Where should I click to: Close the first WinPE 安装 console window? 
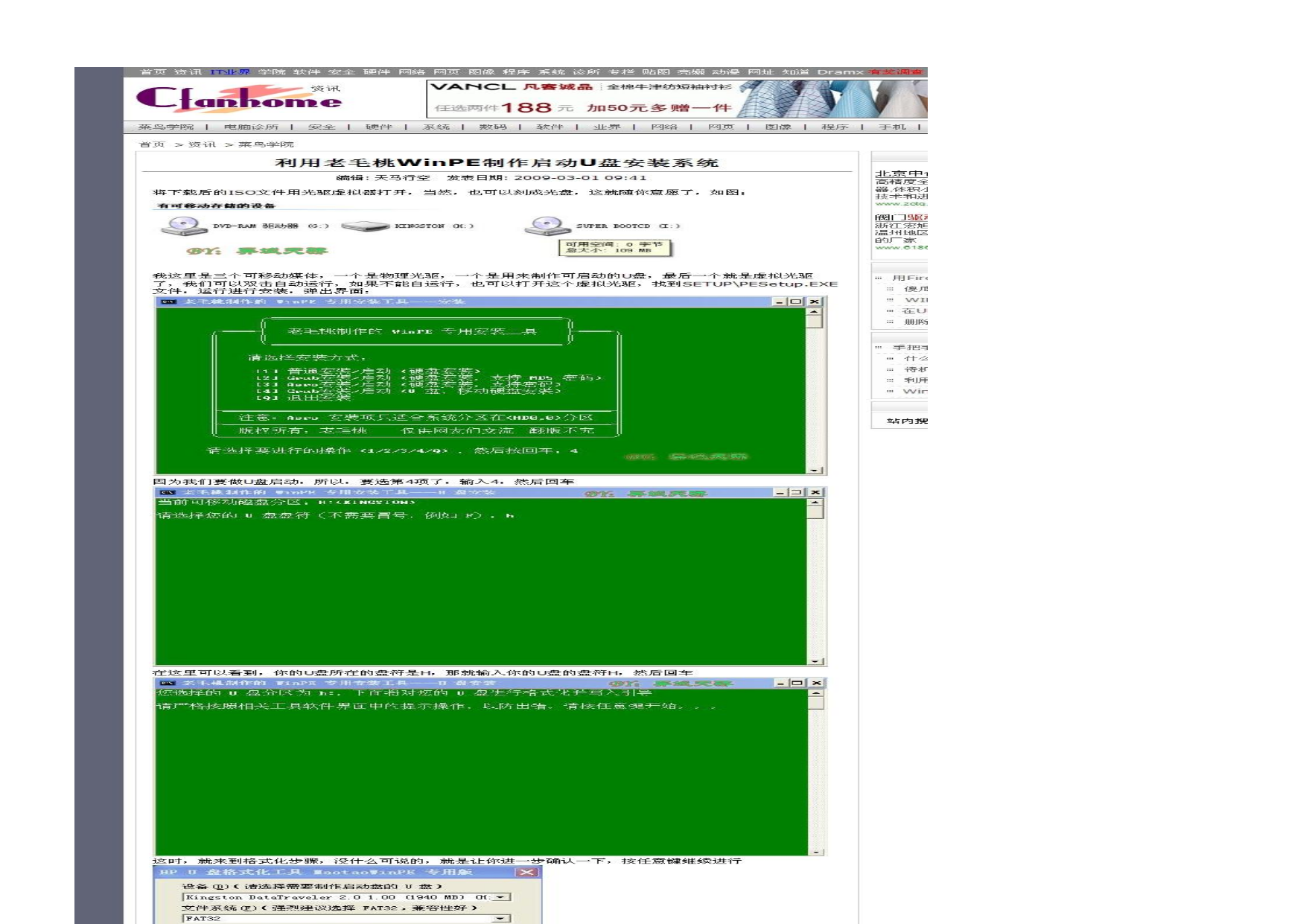(815, 302)
